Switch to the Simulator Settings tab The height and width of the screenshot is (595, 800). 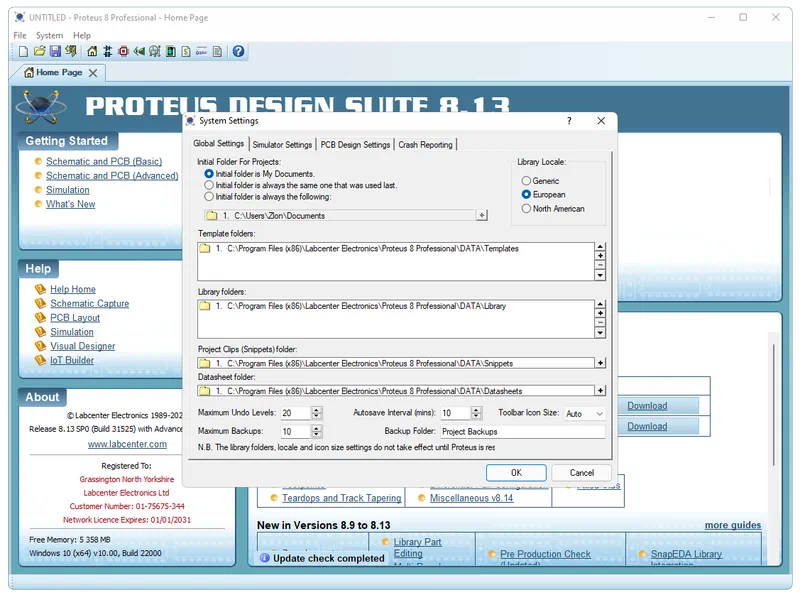click(x=282, y=145)
